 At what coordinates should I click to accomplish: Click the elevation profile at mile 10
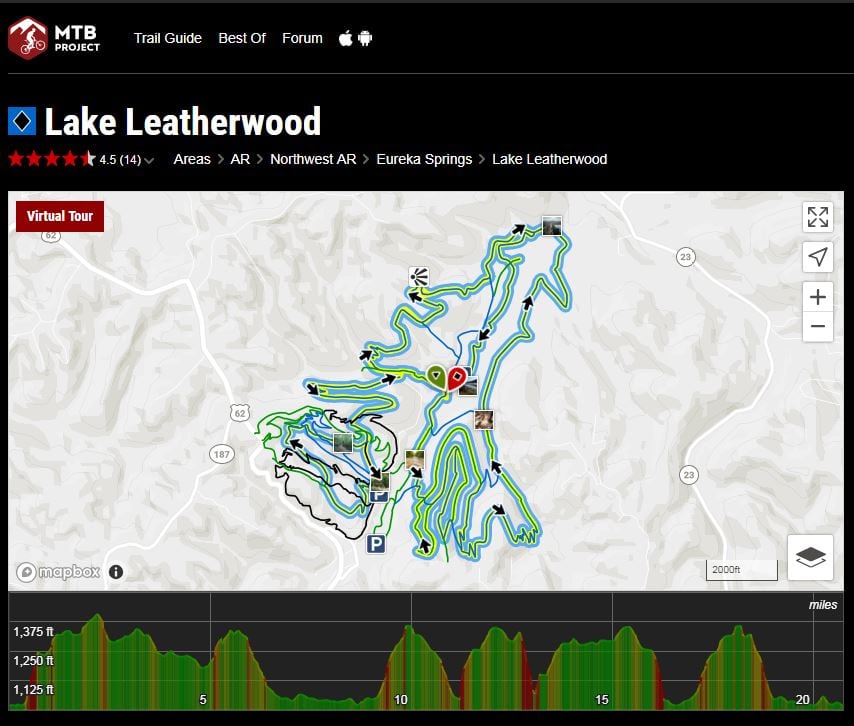point(401,660)
